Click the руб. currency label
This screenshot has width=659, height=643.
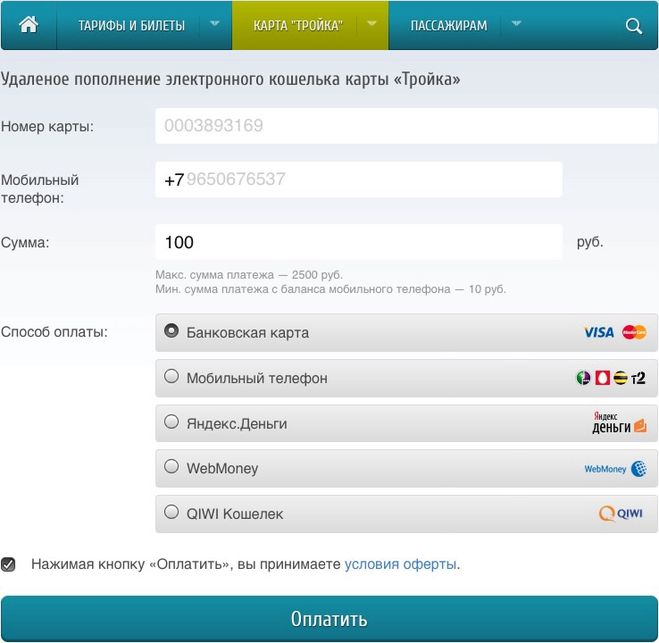click(590, 242)
